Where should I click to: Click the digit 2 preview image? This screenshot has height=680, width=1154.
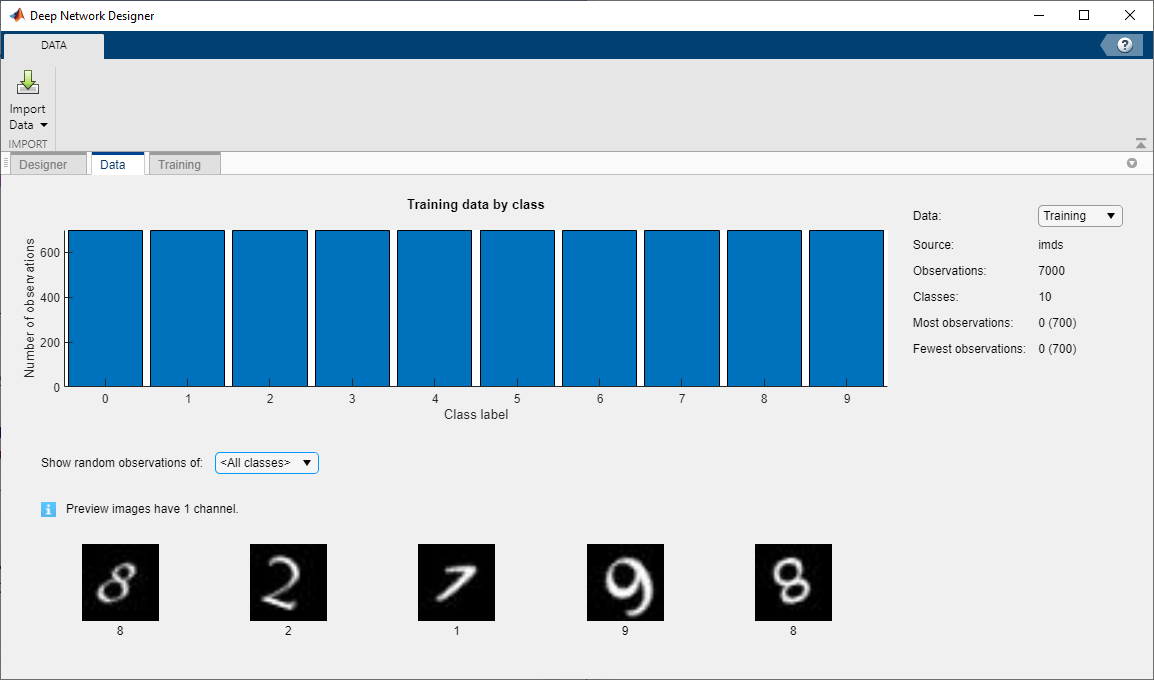pyautogui.click(x=288, y=582)
